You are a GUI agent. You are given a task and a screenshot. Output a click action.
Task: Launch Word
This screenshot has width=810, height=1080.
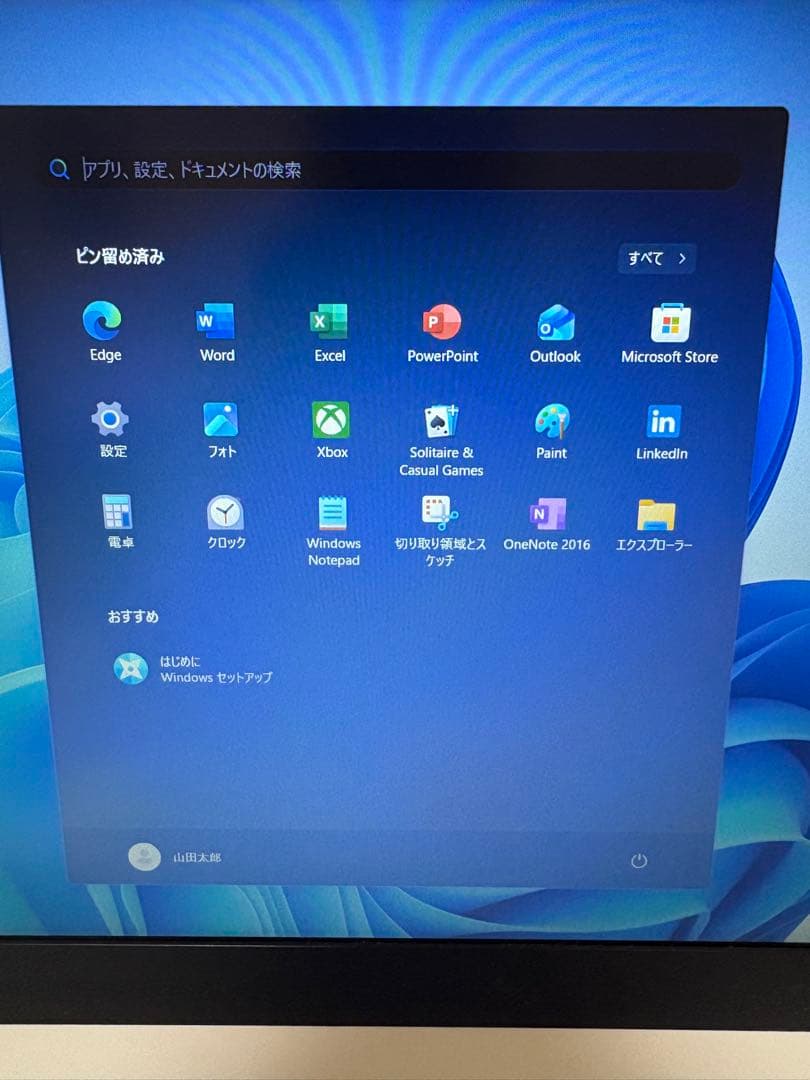coord(215,322)
